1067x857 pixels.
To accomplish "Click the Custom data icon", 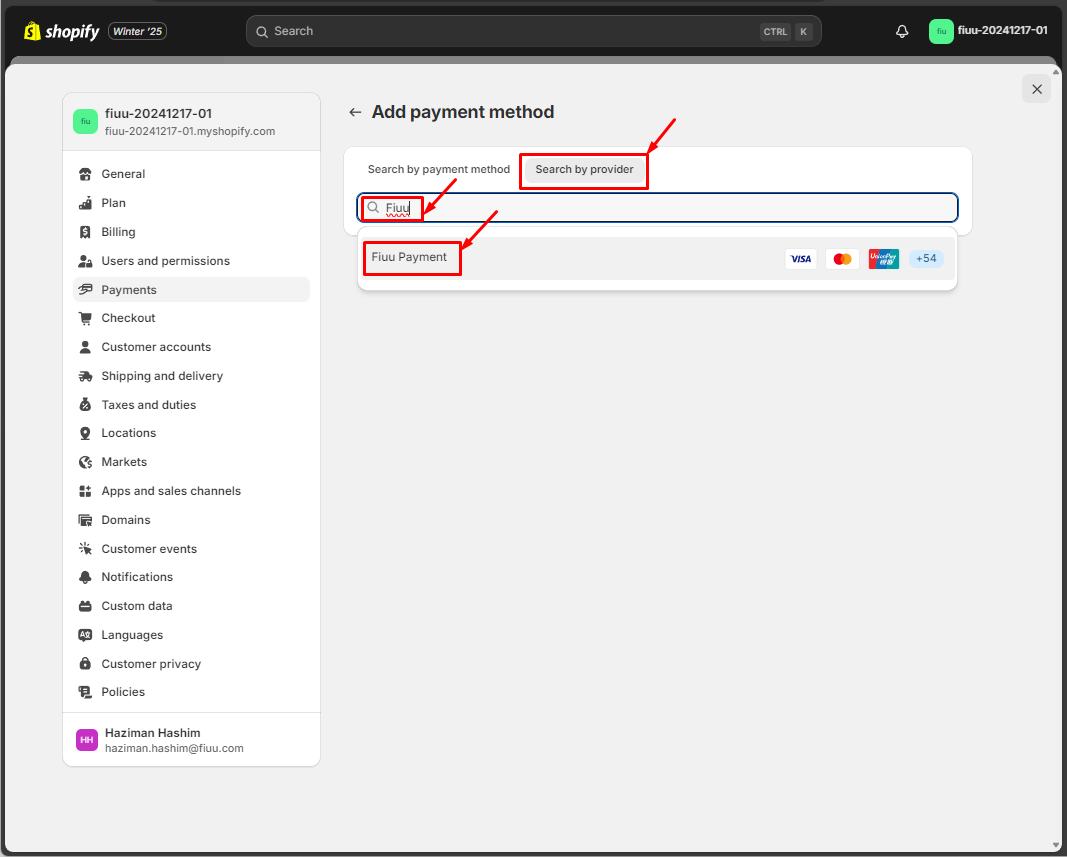I will (85, 606).
